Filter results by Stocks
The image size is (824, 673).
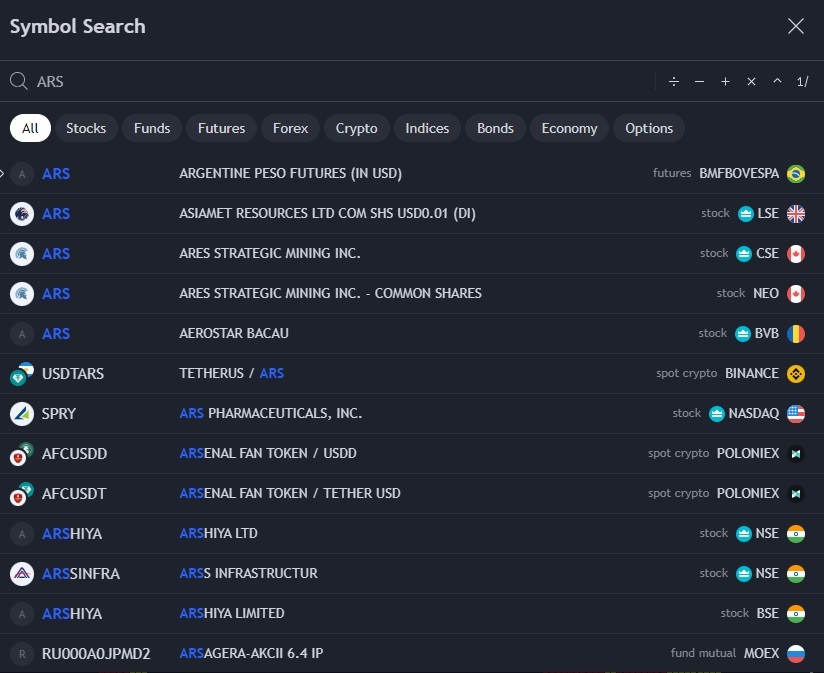pos(86,128)
